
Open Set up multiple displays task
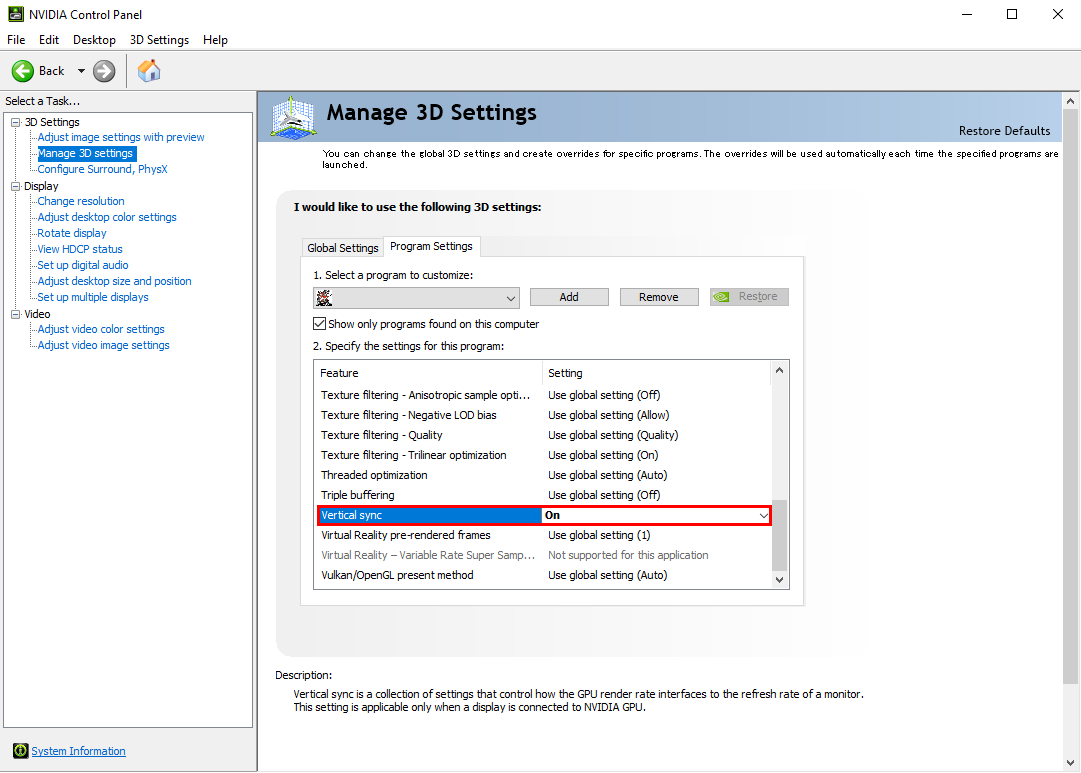[93, 297]
